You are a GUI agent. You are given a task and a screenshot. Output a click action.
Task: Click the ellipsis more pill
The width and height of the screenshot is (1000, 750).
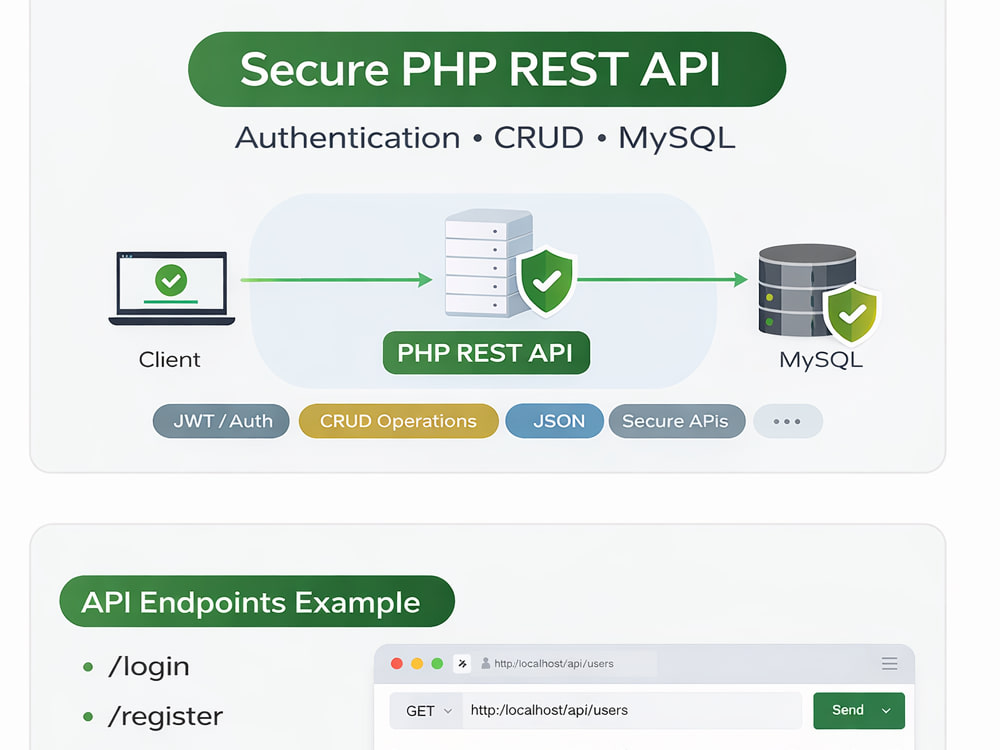point(788,421)
